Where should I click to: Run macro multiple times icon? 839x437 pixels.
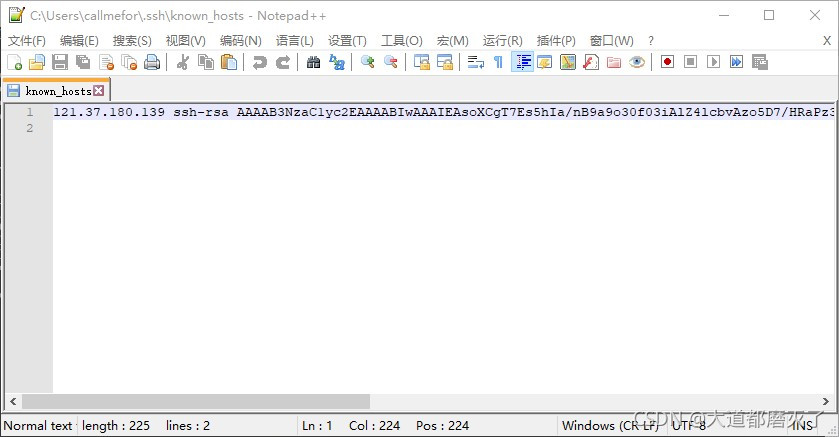(x=737, y=62)
